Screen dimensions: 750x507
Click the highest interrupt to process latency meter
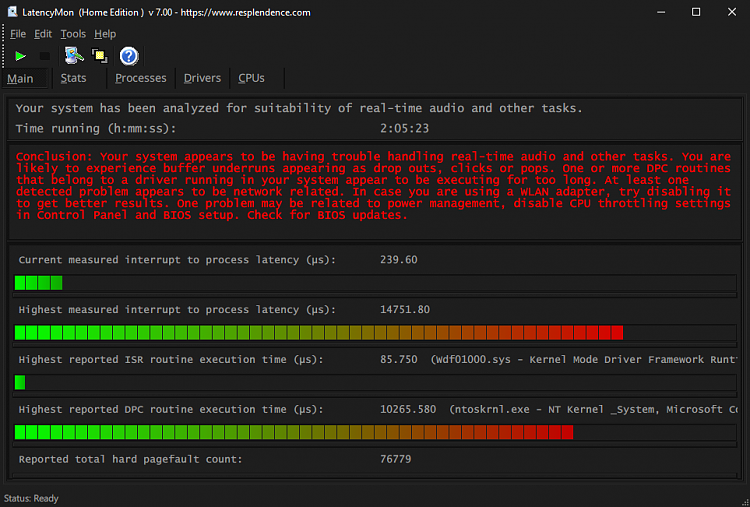[375, 332]
